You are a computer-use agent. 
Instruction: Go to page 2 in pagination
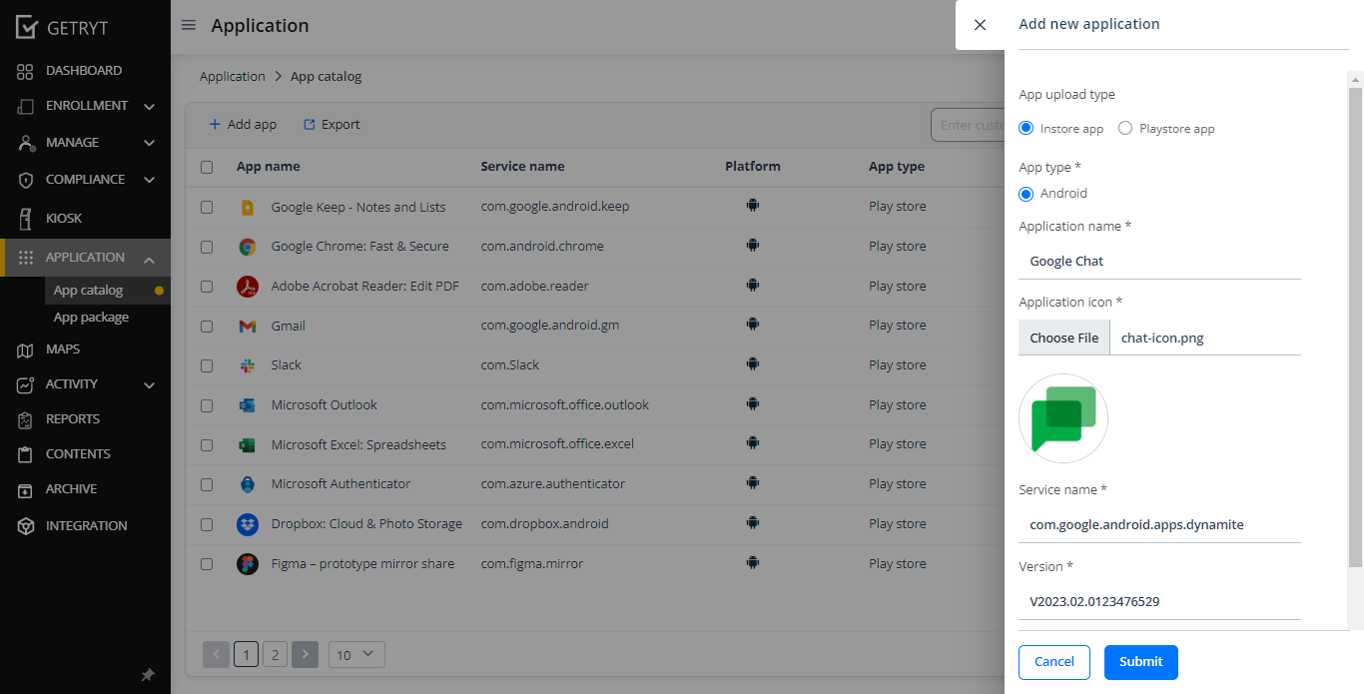click(275, 655)
